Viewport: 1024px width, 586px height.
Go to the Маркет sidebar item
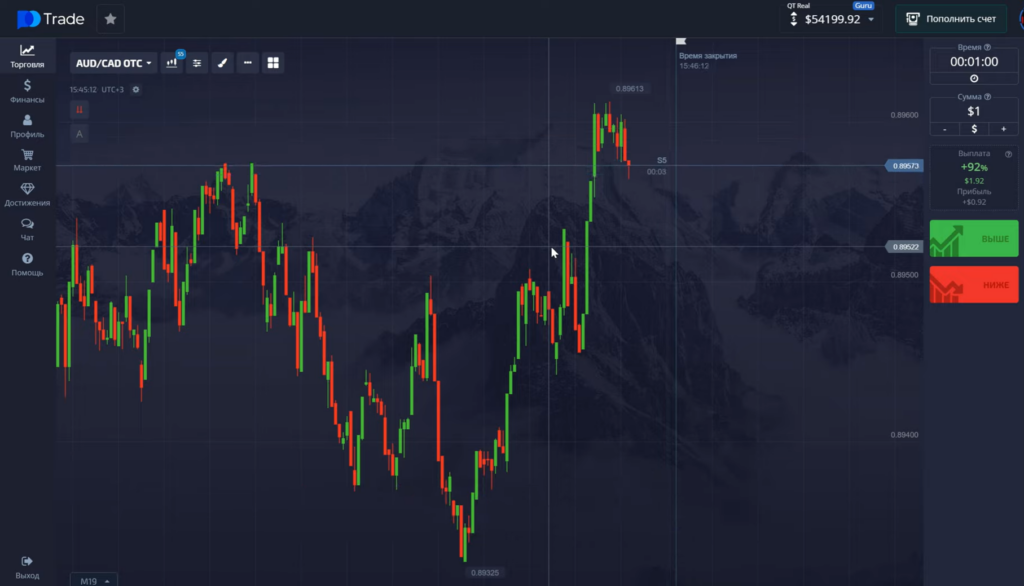(27, 160)
